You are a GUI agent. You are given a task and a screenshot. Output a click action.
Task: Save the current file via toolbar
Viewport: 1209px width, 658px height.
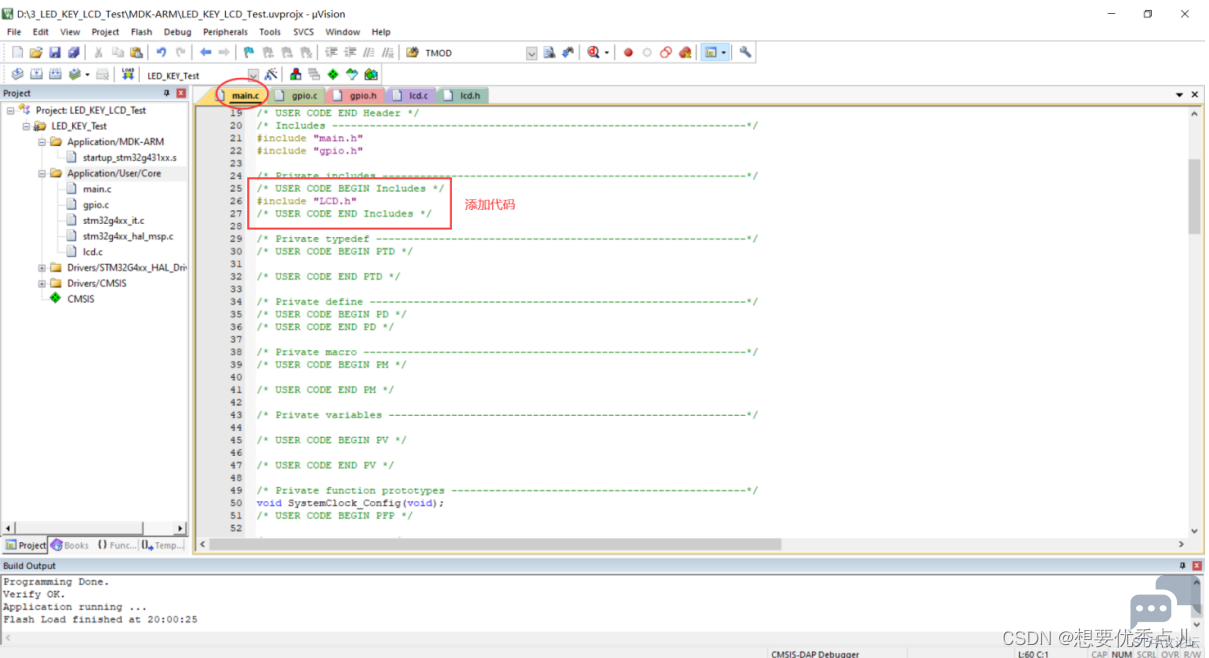pyautogui.click(x=55, y=53)
